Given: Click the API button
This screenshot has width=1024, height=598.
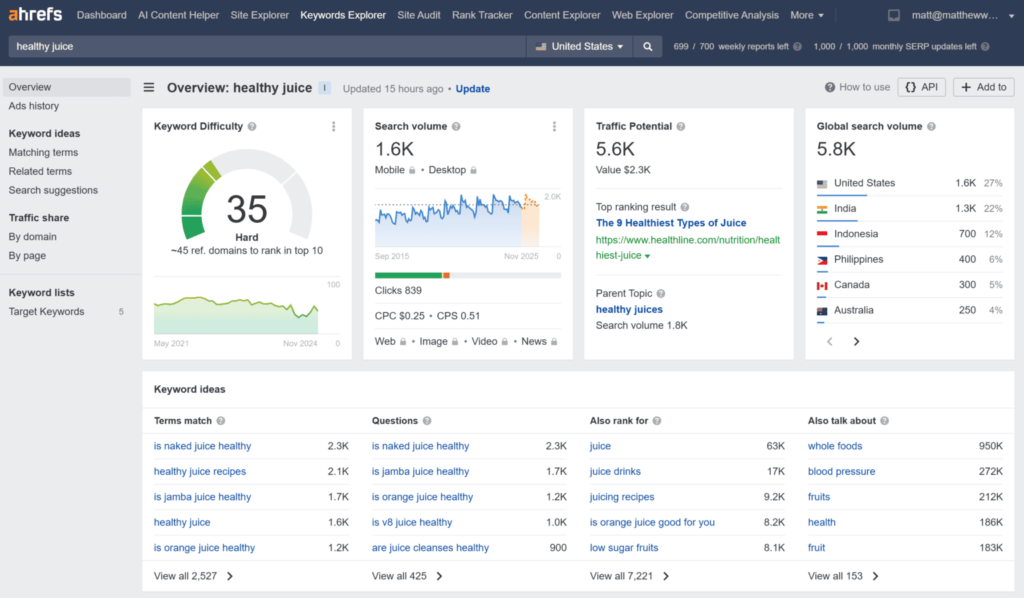Looking at the screenshot, I should pos(921,87).
